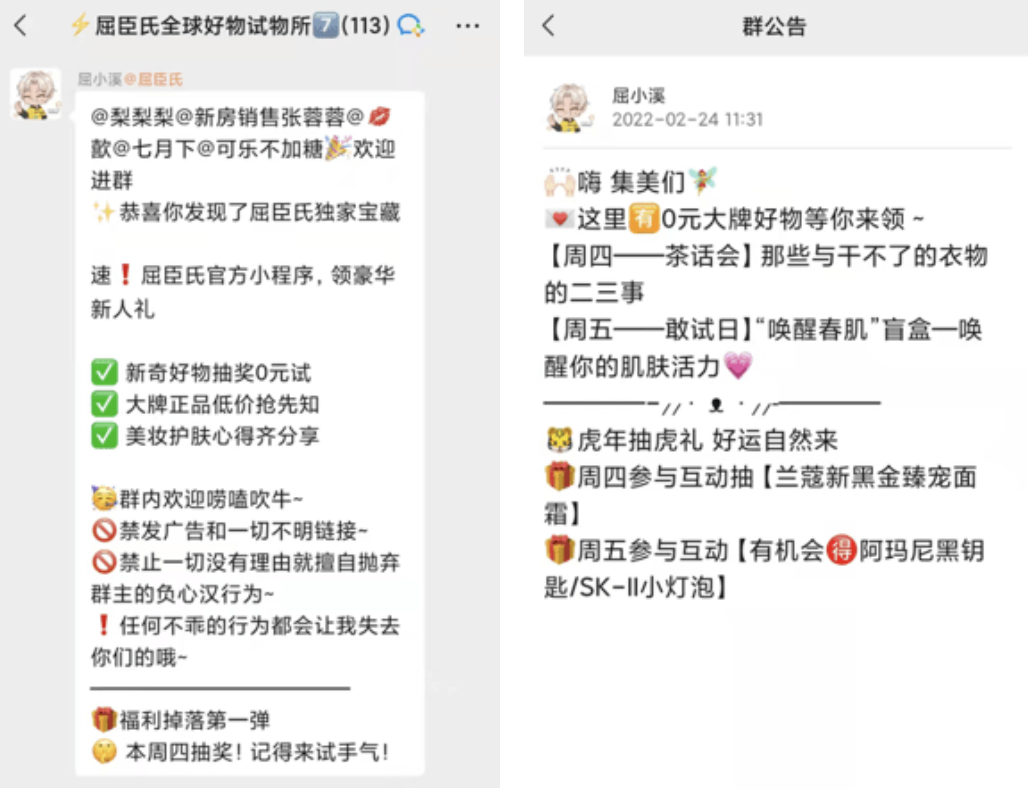Open 屈小溪's avatar in the chat message
Image resolution: width=1028 pixels, height=792 pixels.
click(x=36, y=94)
